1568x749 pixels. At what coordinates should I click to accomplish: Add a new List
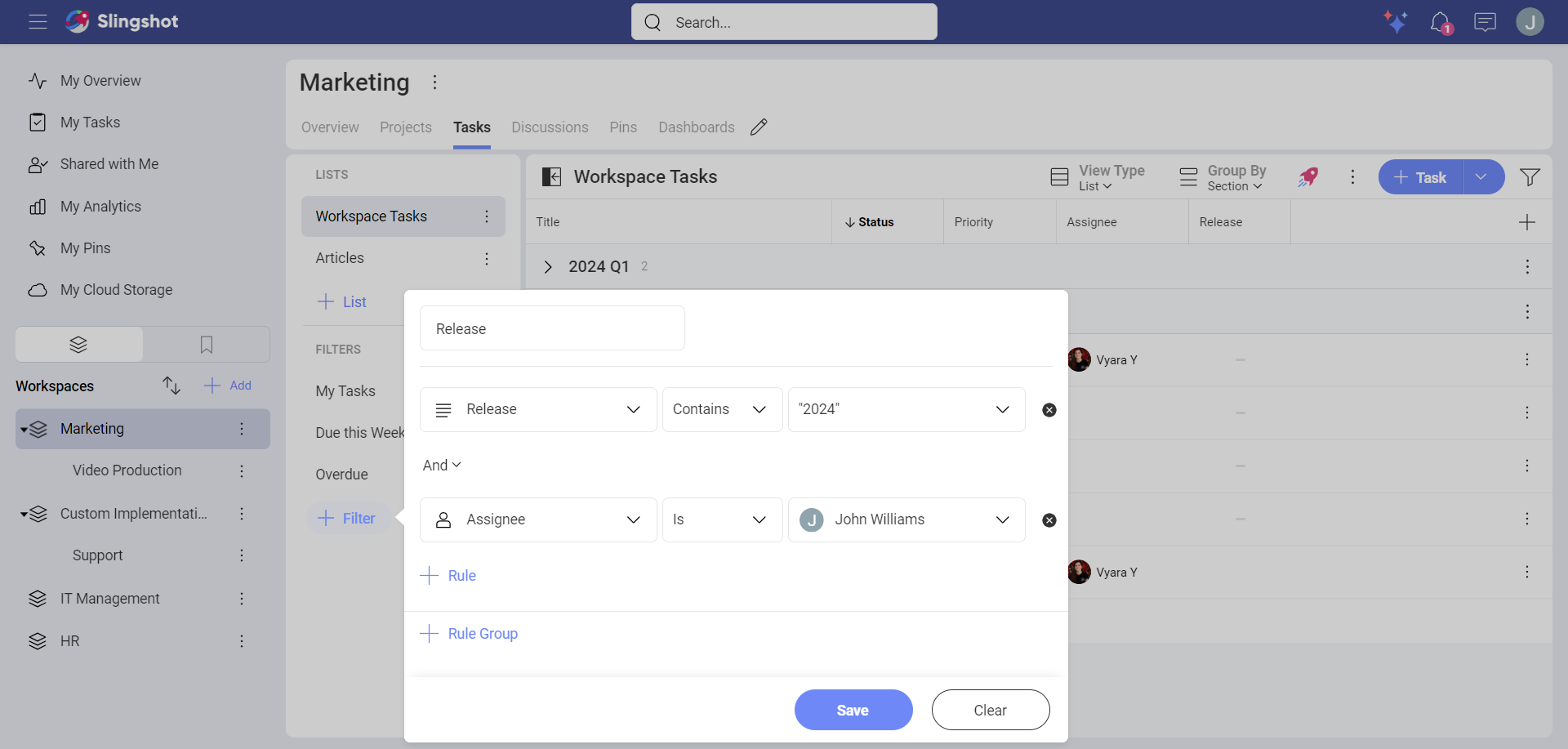(341, 302)
